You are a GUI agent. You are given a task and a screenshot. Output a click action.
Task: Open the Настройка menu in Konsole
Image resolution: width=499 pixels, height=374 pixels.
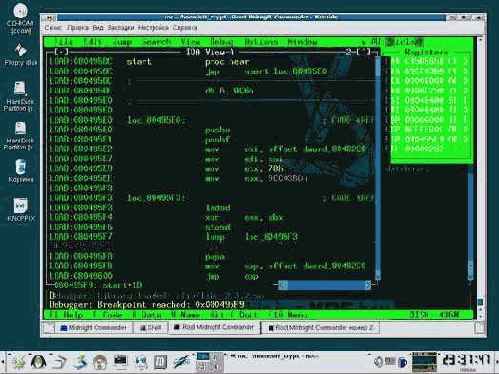153,28
